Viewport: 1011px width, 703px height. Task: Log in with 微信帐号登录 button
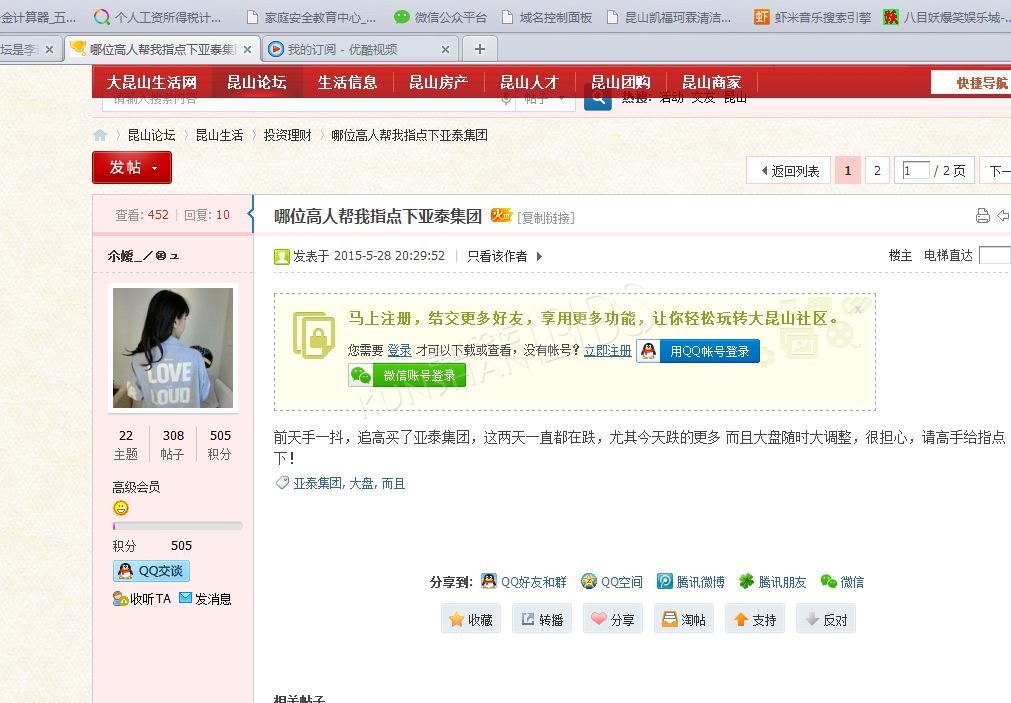(x=407, y=375)
